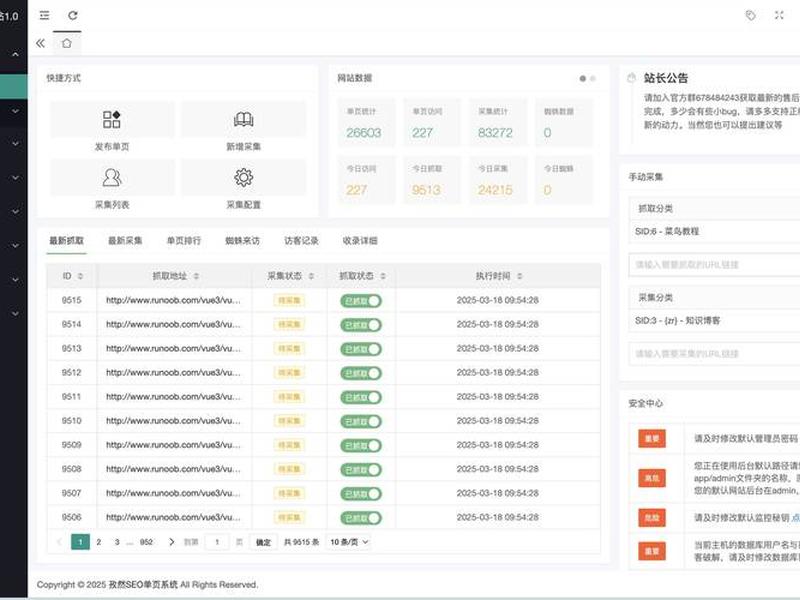Open the 采集列表 user icon
Image resolution: width=800 pixels, height=600 pixels.
coord(112,178)
